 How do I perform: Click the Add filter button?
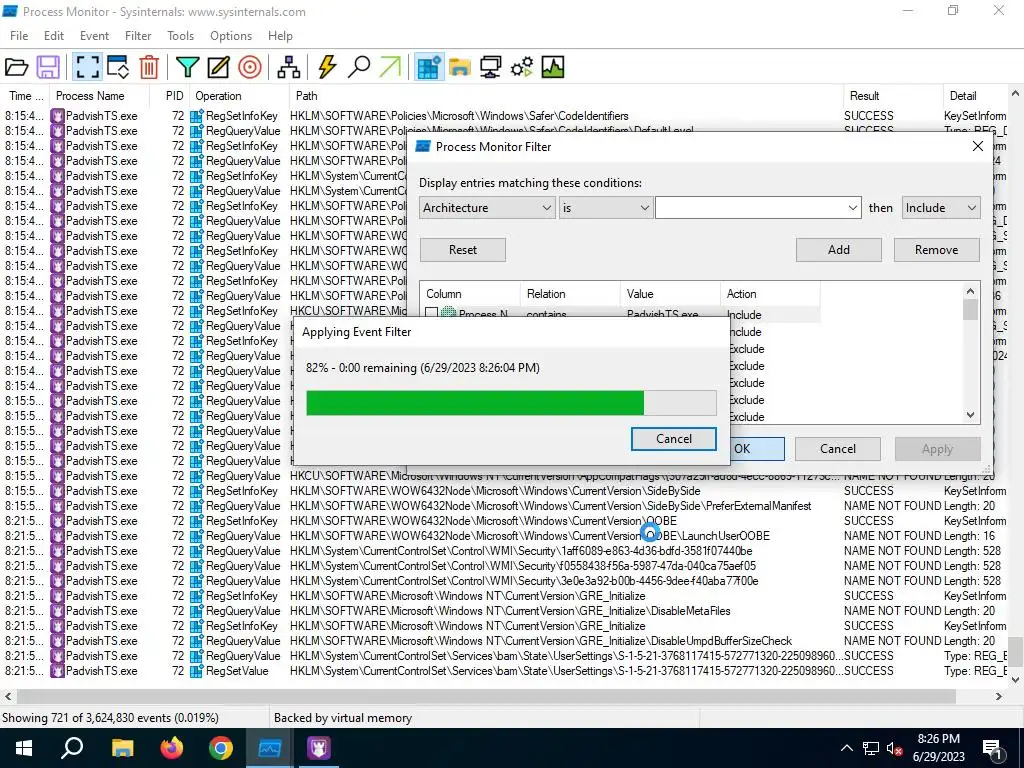coord(839,249)
